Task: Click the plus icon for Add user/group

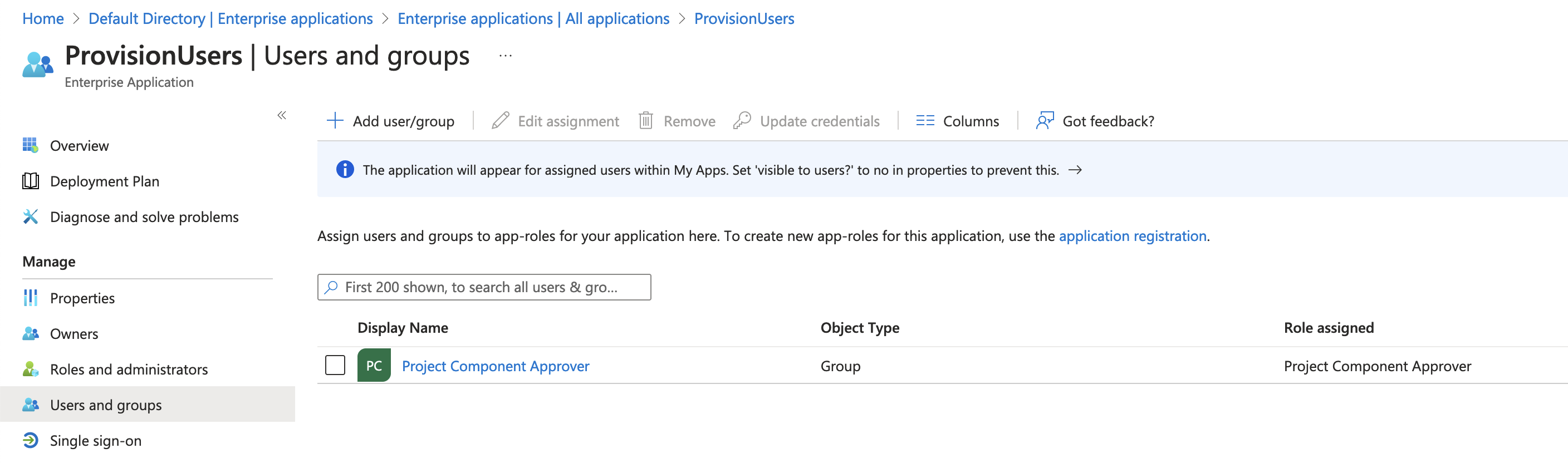Action: pyautogui.click(x=335, y=120)
